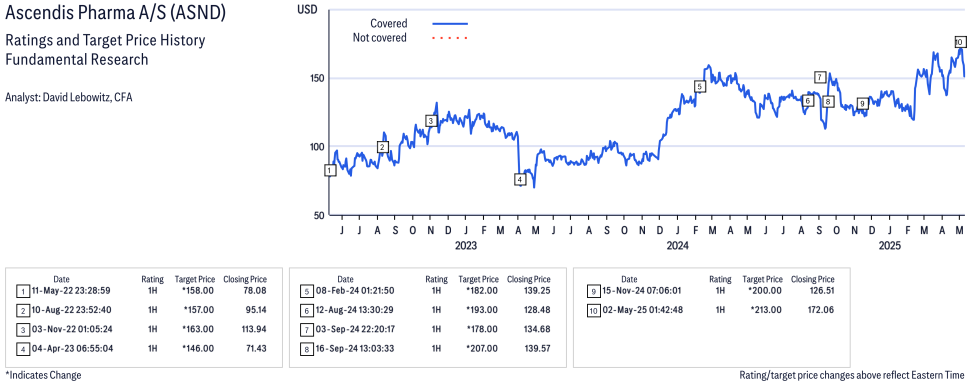The height and width of the screenshot is (382, 975).
Task: Select chart marker 8 on the price line
Action: [828, 101]
